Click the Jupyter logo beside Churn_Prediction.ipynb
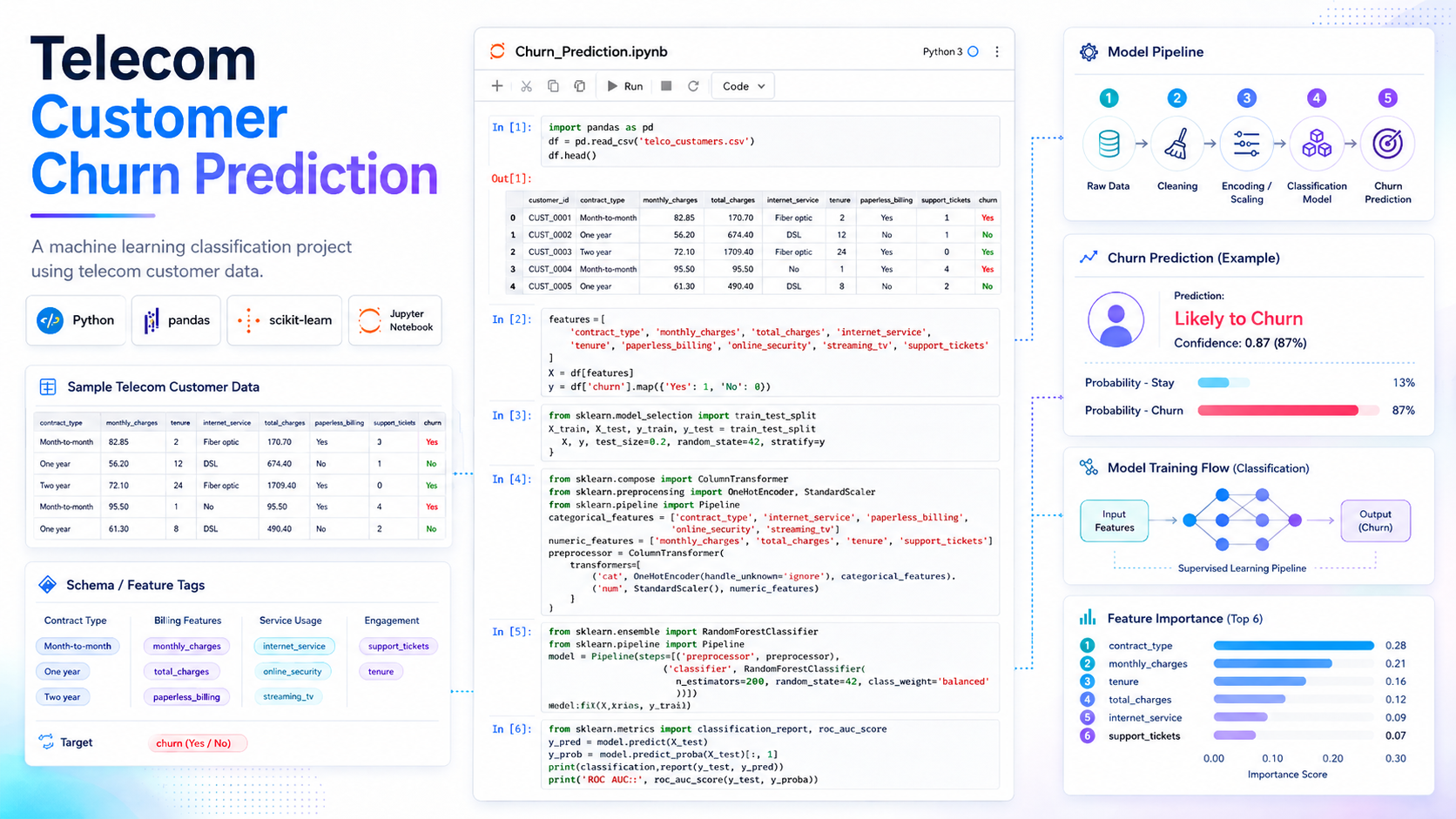 497,51
